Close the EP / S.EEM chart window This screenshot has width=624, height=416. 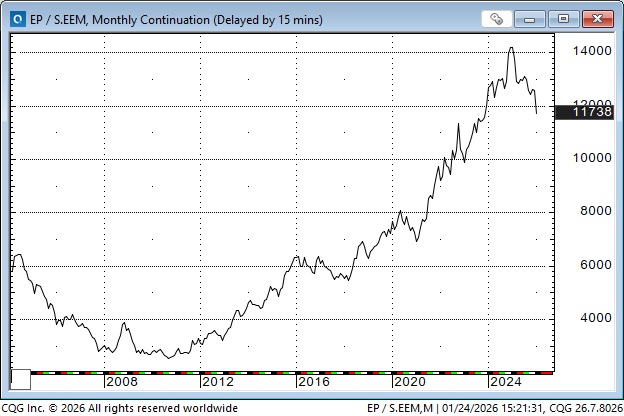598,19
